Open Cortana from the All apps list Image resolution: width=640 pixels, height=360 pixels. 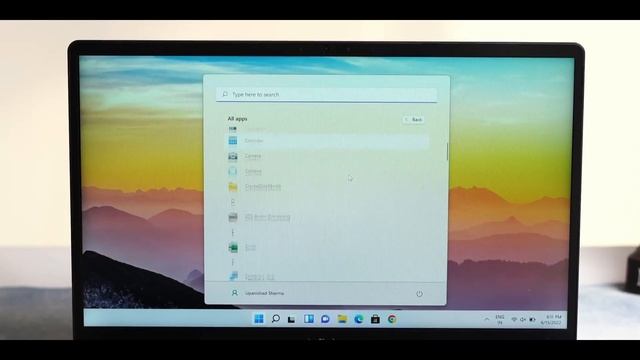(x=327, y=171)
